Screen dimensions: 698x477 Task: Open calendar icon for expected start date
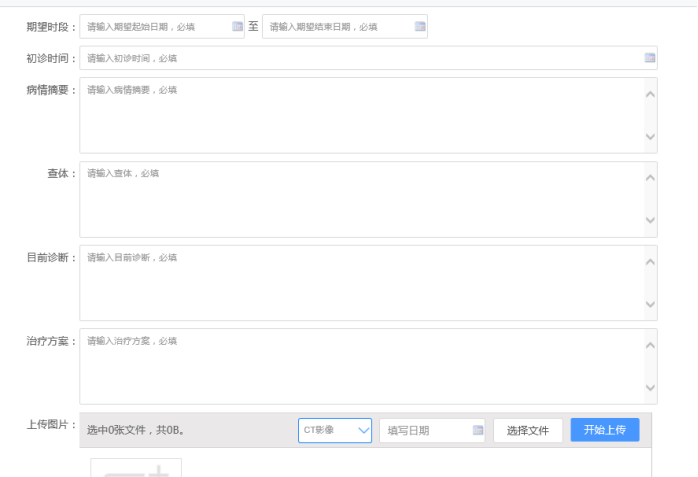237,27
